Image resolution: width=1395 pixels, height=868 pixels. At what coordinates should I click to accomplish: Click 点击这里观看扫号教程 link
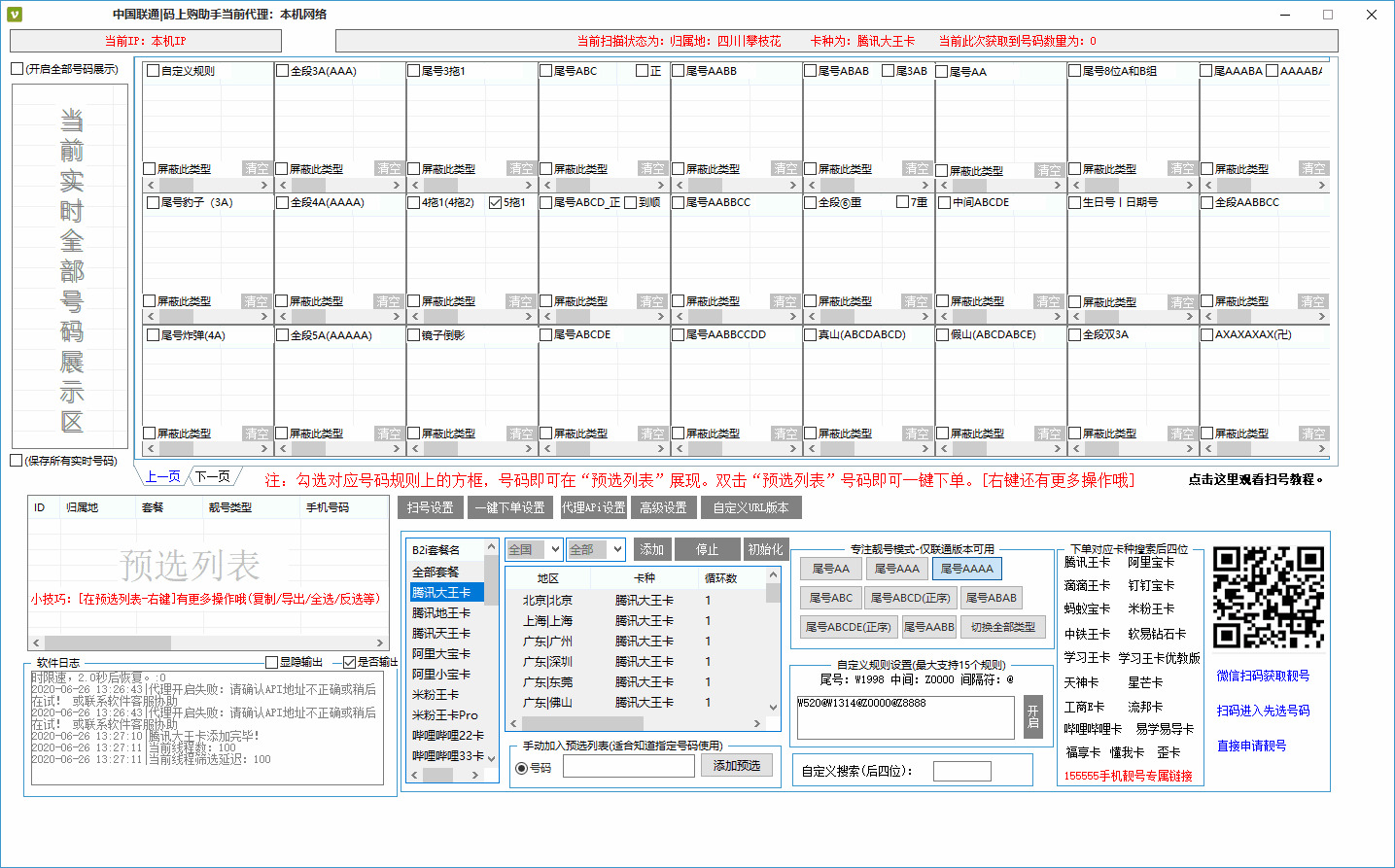click(x=1256, y=479)
